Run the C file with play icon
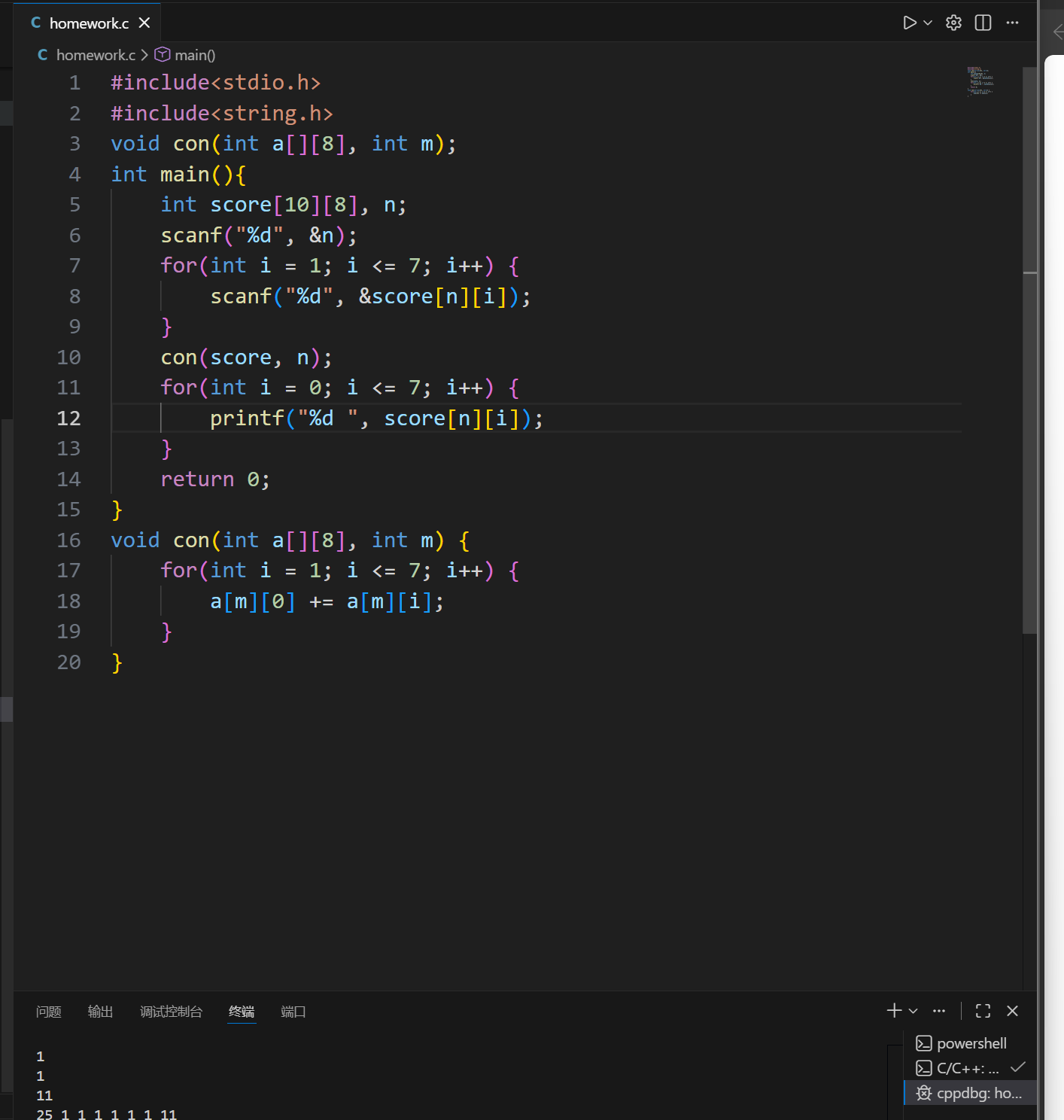The height and width of the screenshot is (1120, 1064). [x=909, y=23]
